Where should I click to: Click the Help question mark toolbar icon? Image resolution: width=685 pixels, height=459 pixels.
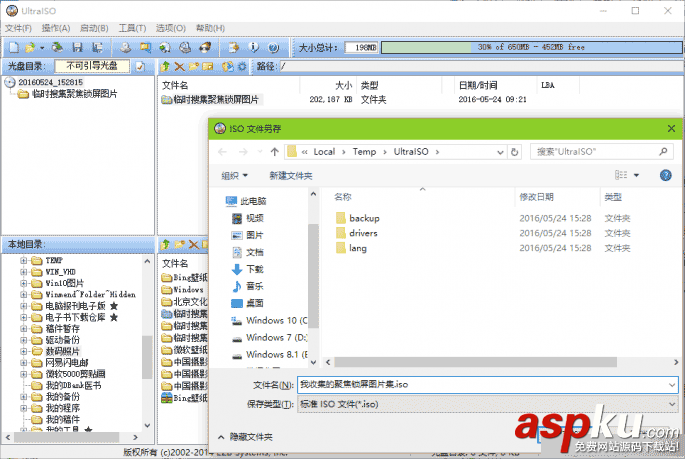[273, 47]
